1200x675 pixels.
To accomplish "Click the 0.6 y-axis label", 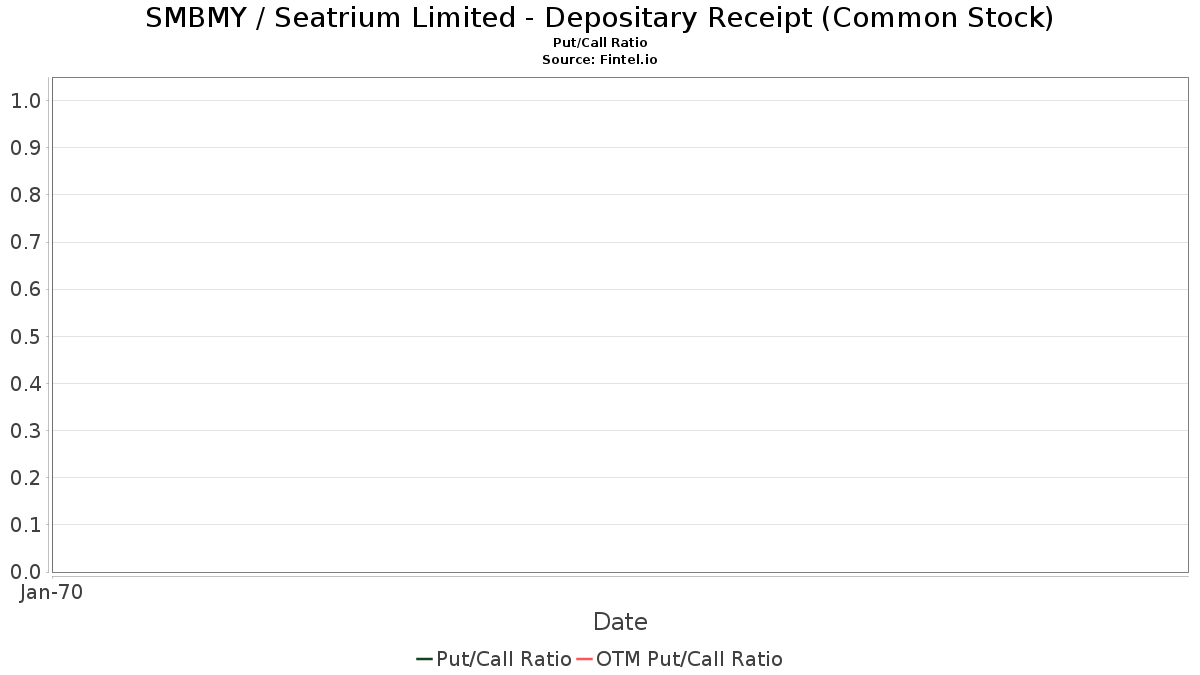I will (26, 289).
